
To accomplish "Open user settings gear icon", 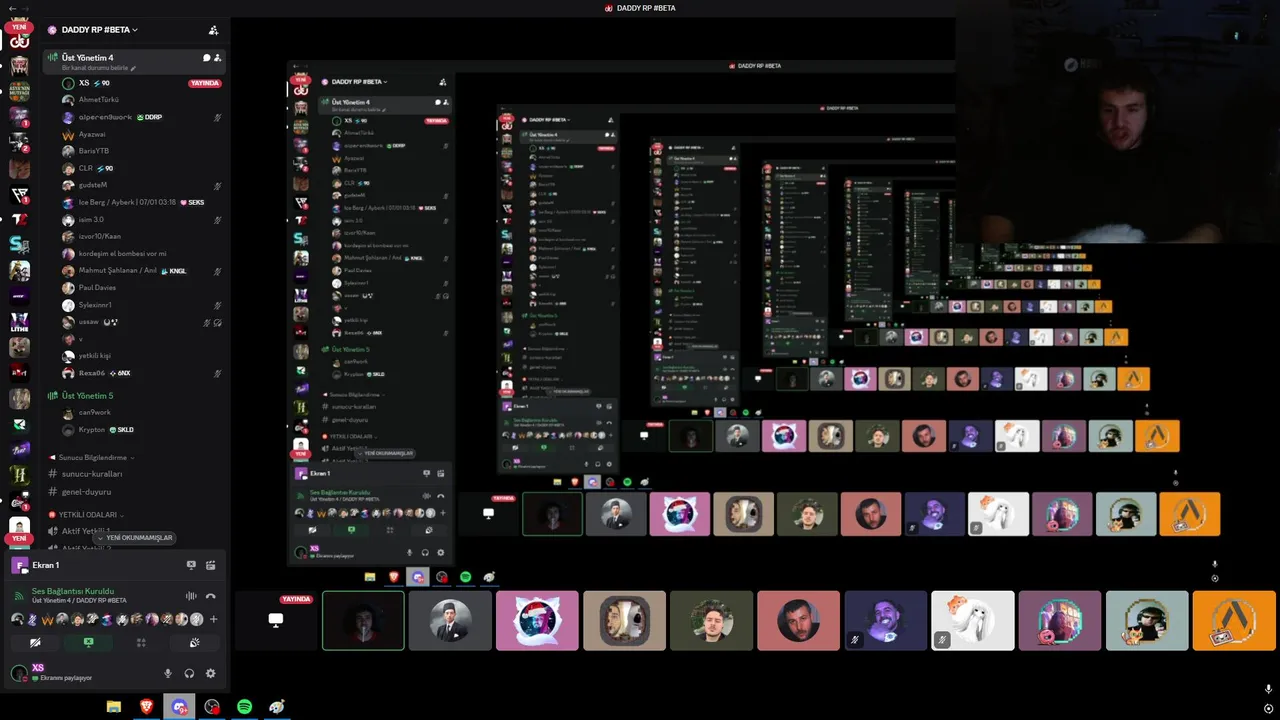I will point(210,674).
